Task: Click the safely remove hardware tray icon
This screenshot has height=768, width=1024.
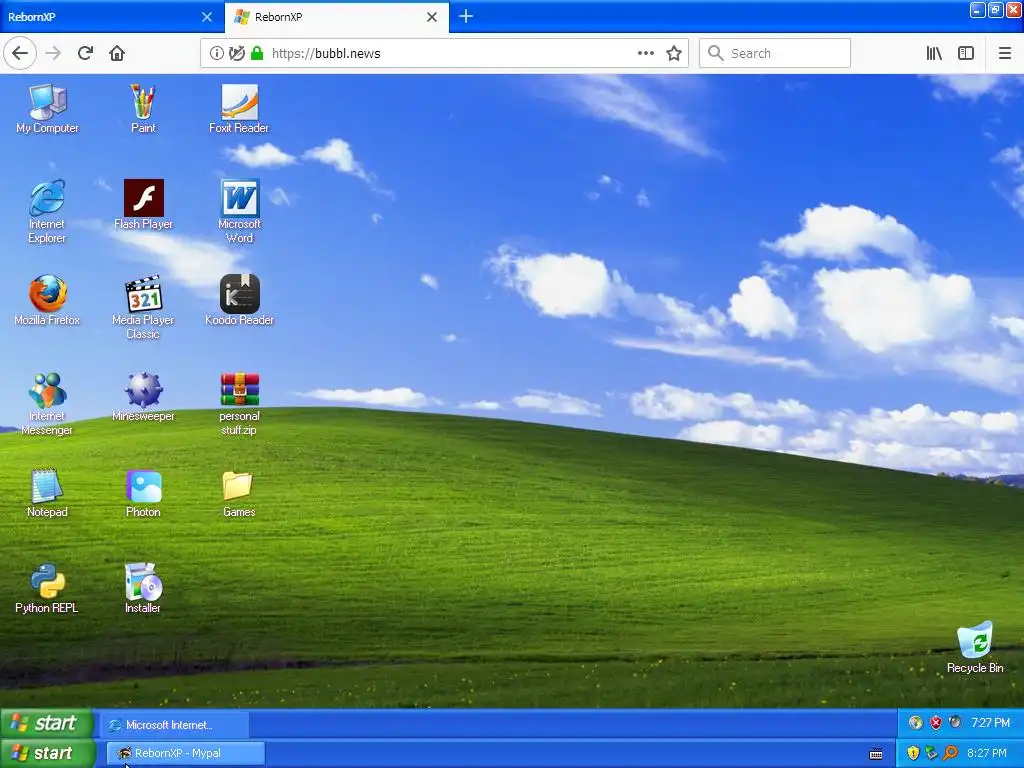Action: 931,753
